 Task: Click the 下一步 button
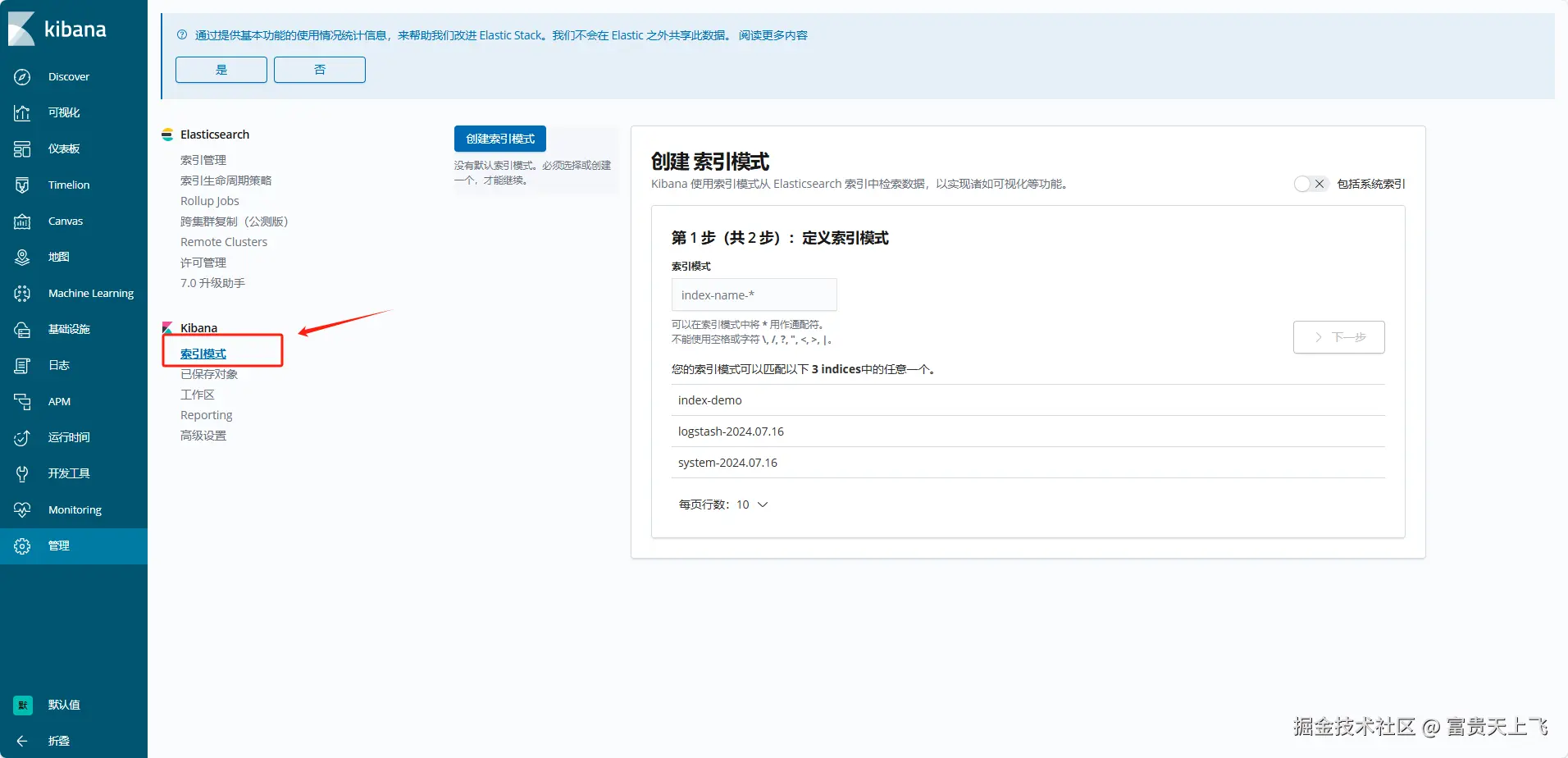click(x=1339, y=337)
